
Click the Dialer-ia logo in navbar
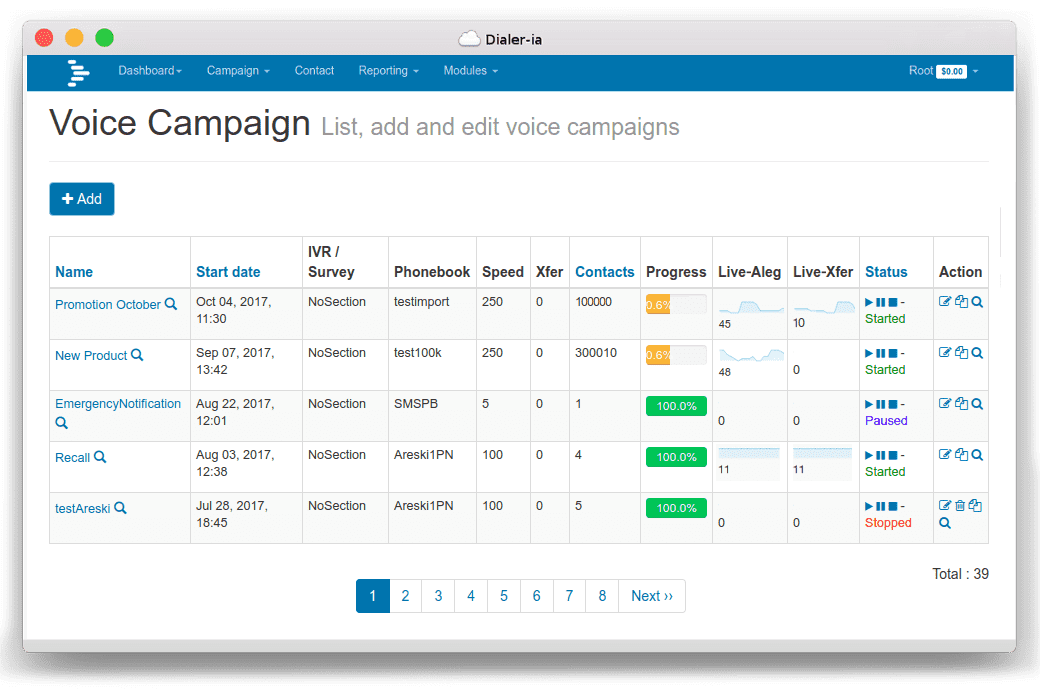(x=78, y=73)
